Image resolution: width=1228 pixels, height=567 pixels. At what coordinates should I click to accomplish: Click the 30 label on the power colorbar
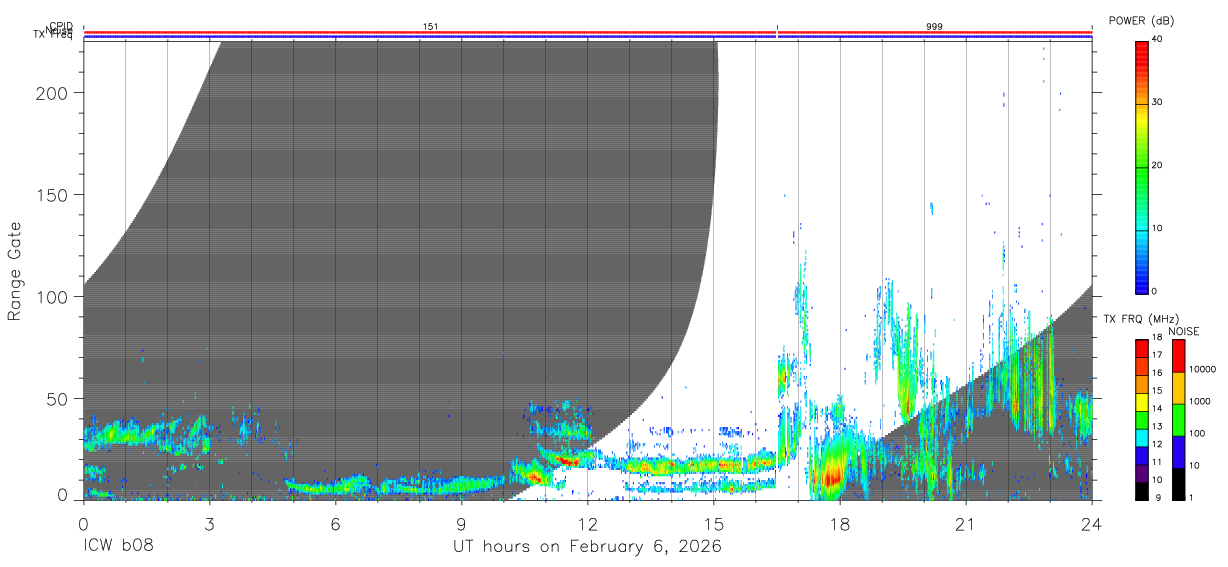click(x=1157, y=103)
